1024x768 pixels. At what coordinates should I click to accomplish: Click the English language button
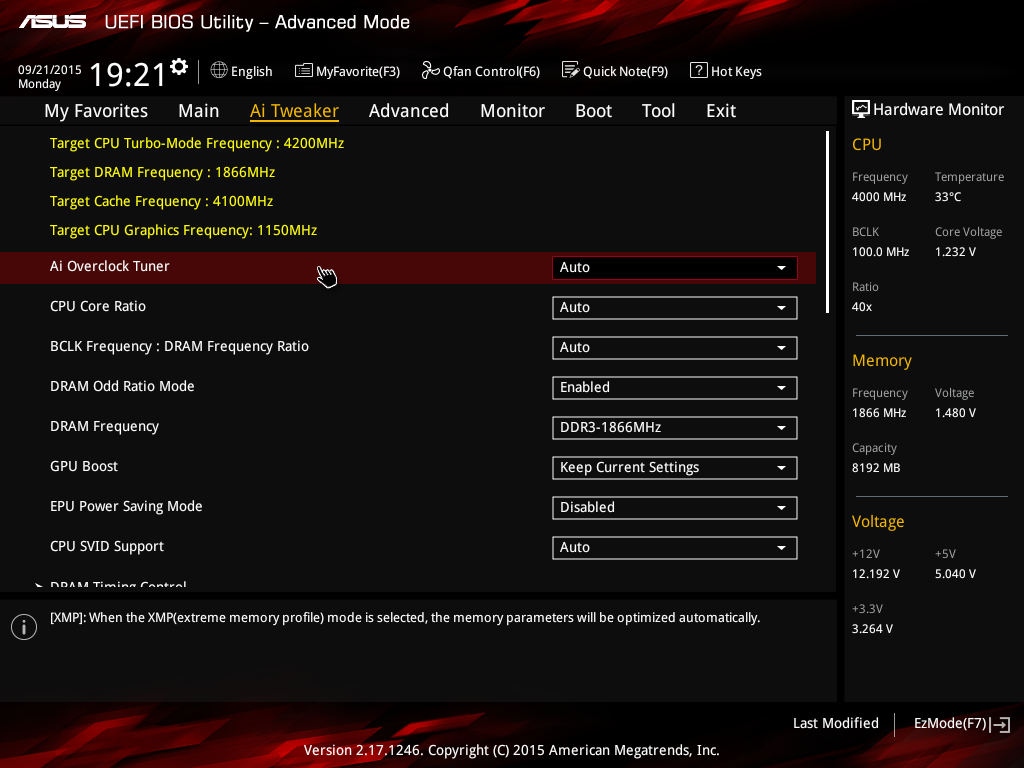(x=241, y=71)
